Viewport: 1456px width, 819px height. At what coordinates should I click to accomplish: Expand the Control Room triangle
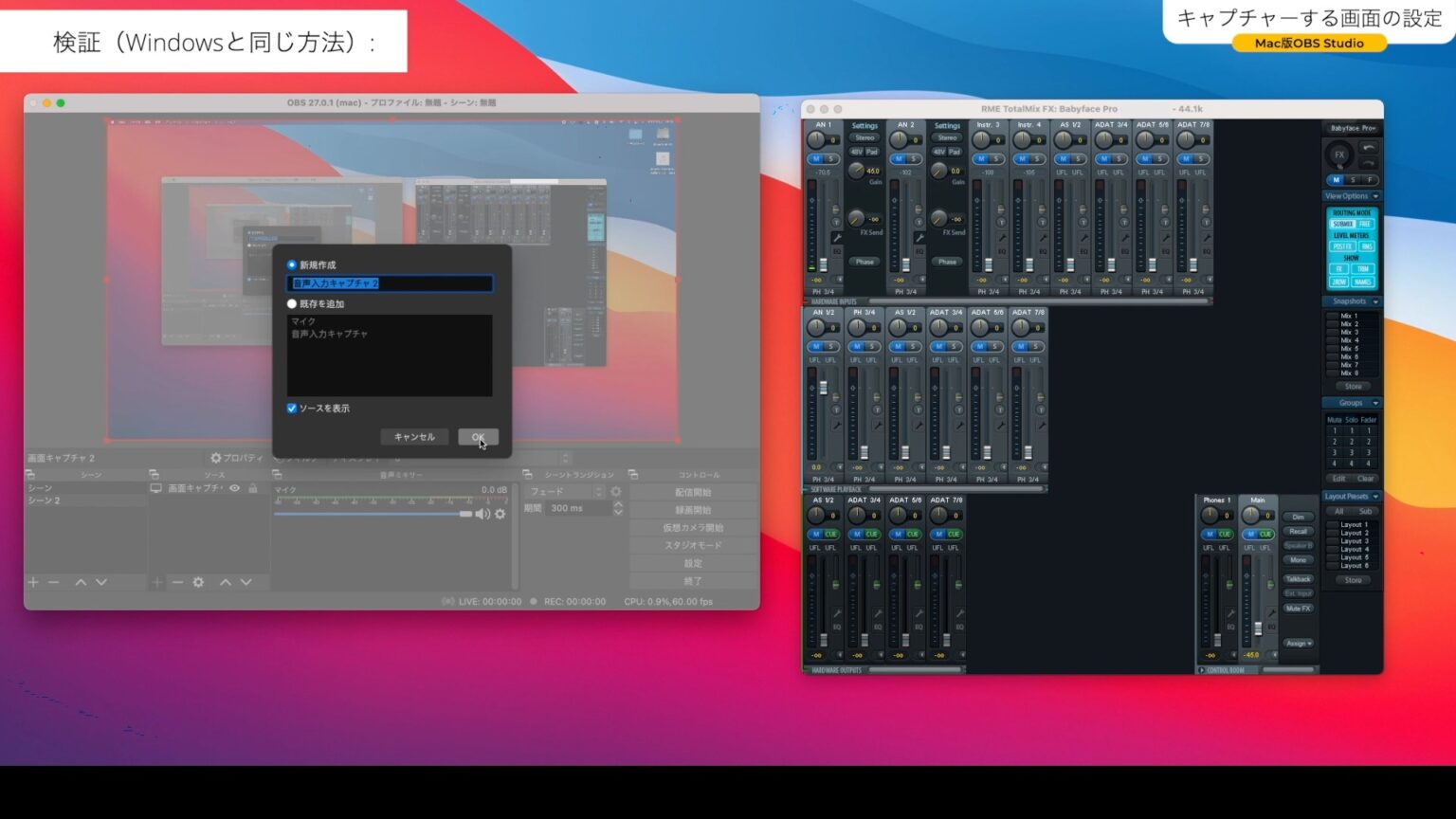(x=1202, y=670)
